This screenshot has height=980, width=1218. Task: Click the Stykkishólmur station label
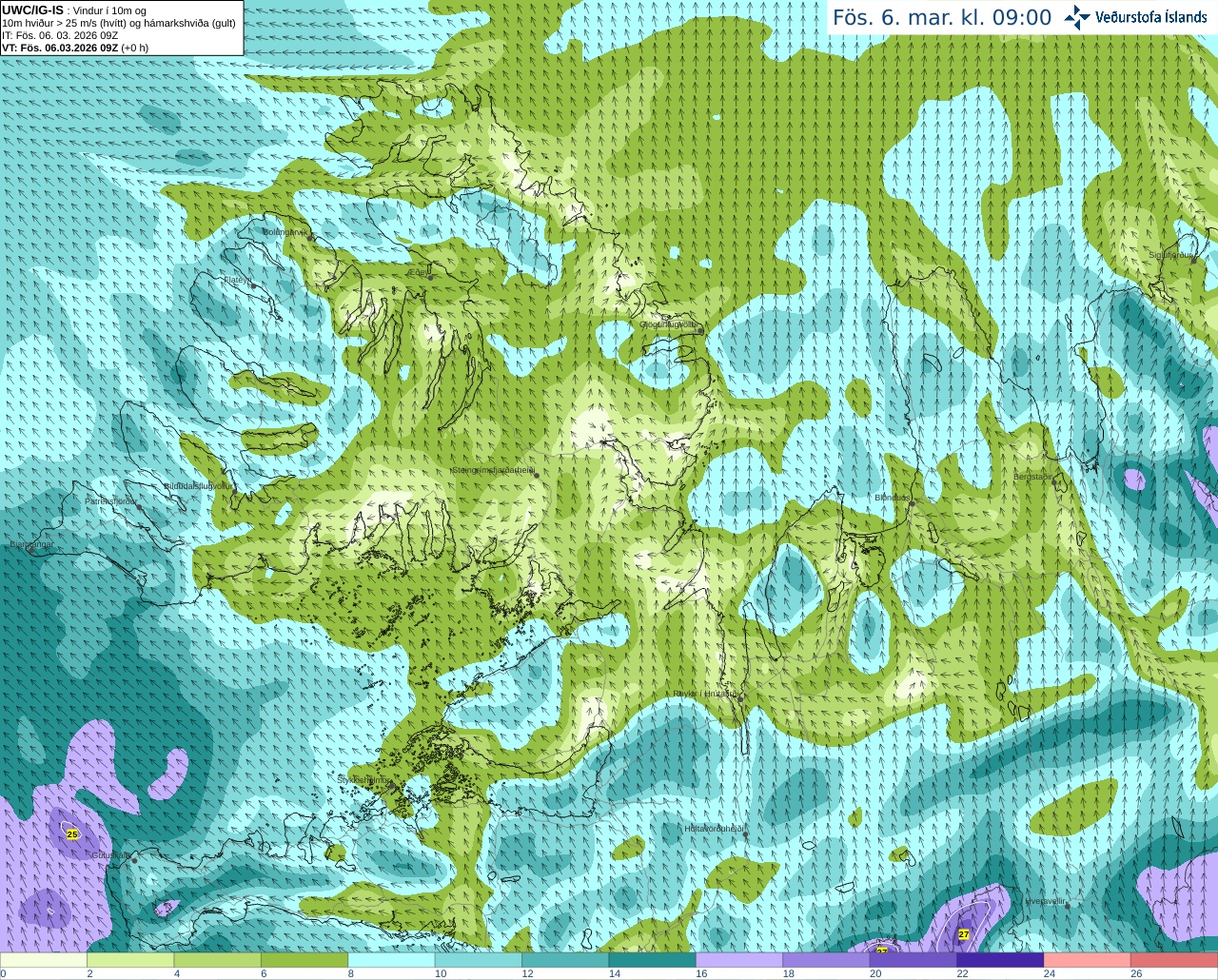click(x=364, y=779)
